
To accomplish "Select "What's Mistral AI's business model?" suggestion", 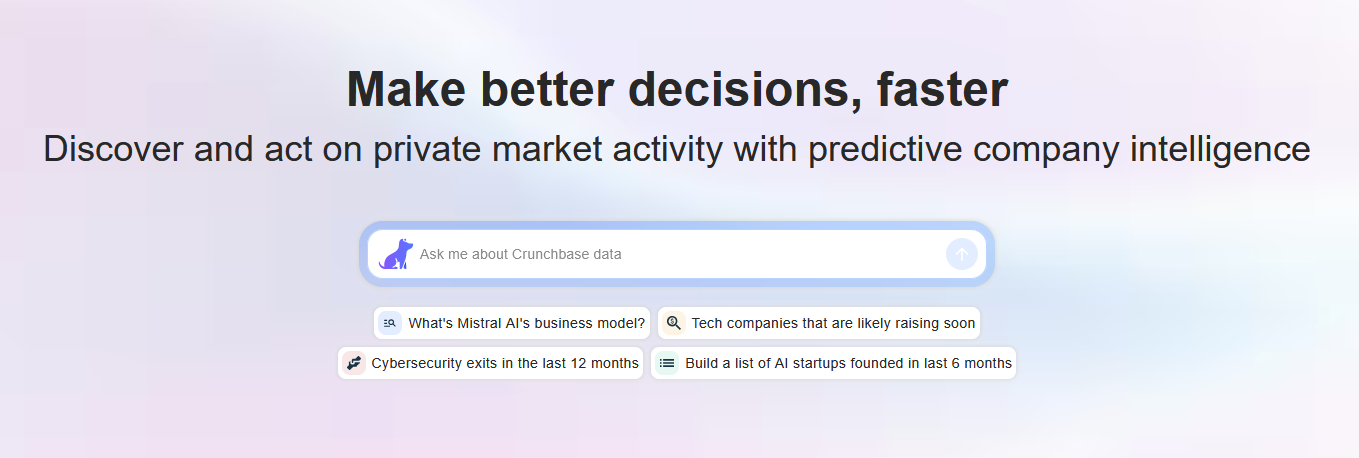I will 526,323.
